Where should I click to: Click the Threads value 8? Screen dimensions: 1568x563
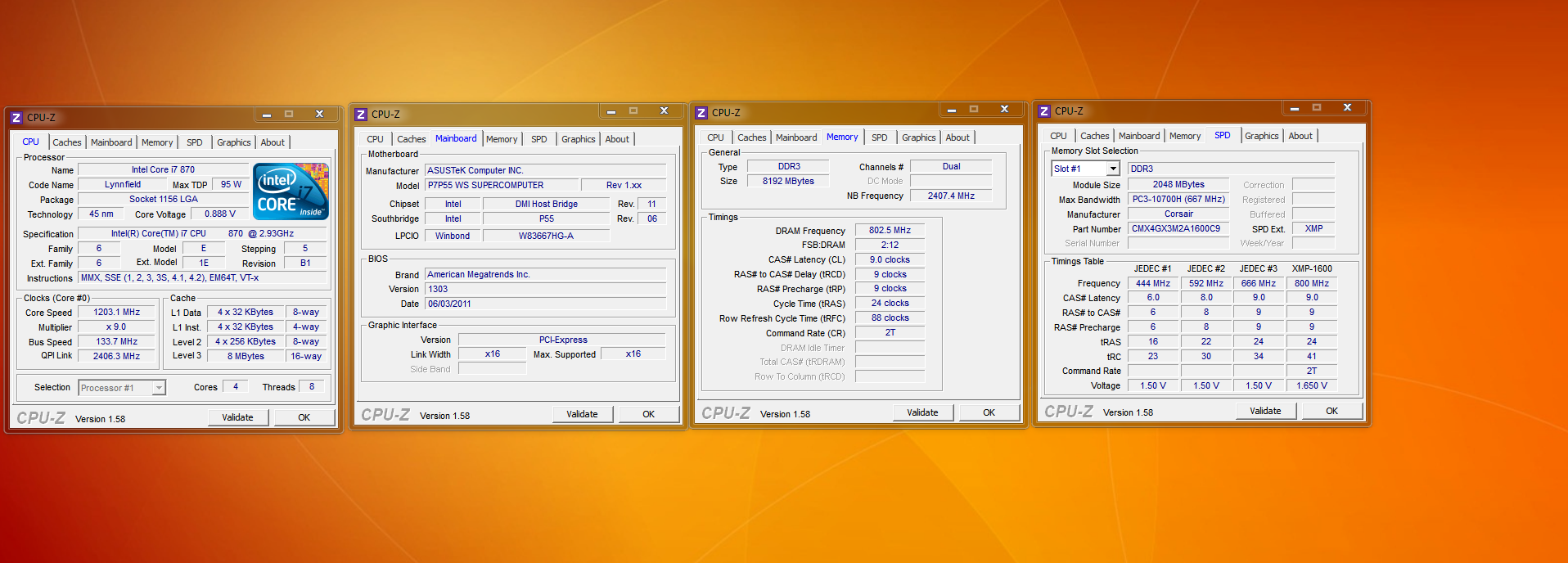coord(312,387)
